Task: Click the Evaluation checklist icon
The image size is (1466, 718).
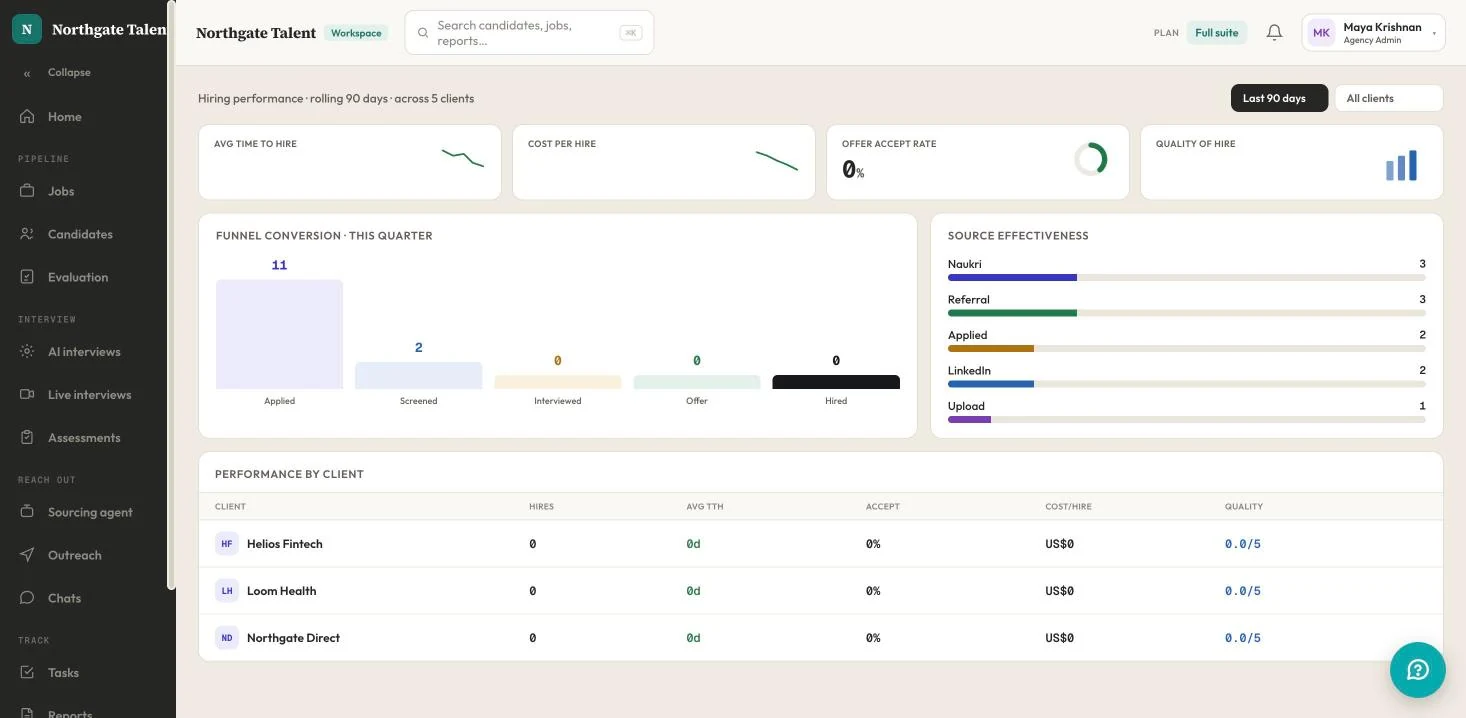Action: tap(27, 277)
